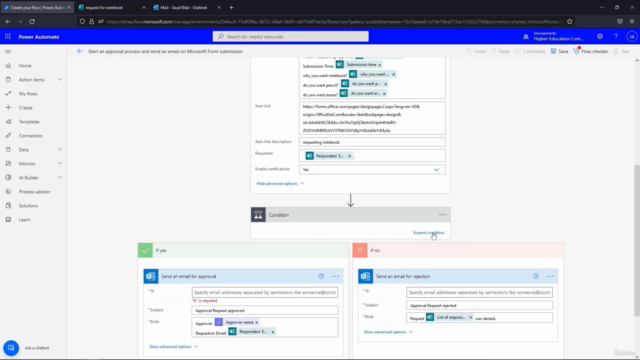Viewport: 640px width, 360px height.
Task: Show advanced options in rejection email card
Action: click(x=388, y=332)
